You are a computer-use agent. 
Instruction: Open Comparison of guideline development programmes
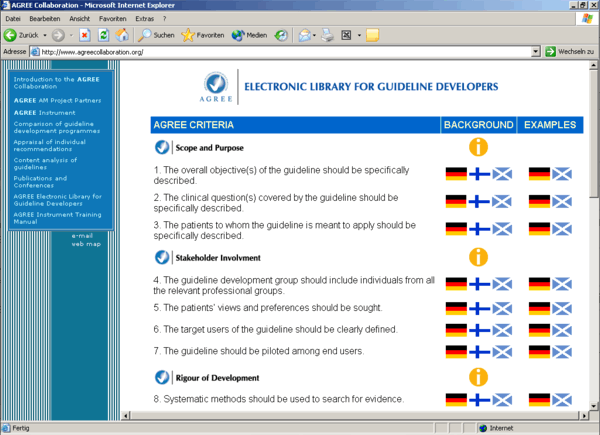(x=57, y=127)
